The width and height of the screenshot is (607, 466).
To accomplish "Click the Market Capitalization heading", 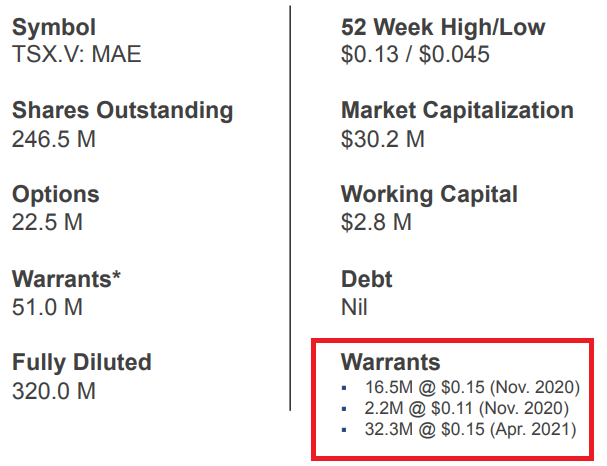I will (458, 111).
